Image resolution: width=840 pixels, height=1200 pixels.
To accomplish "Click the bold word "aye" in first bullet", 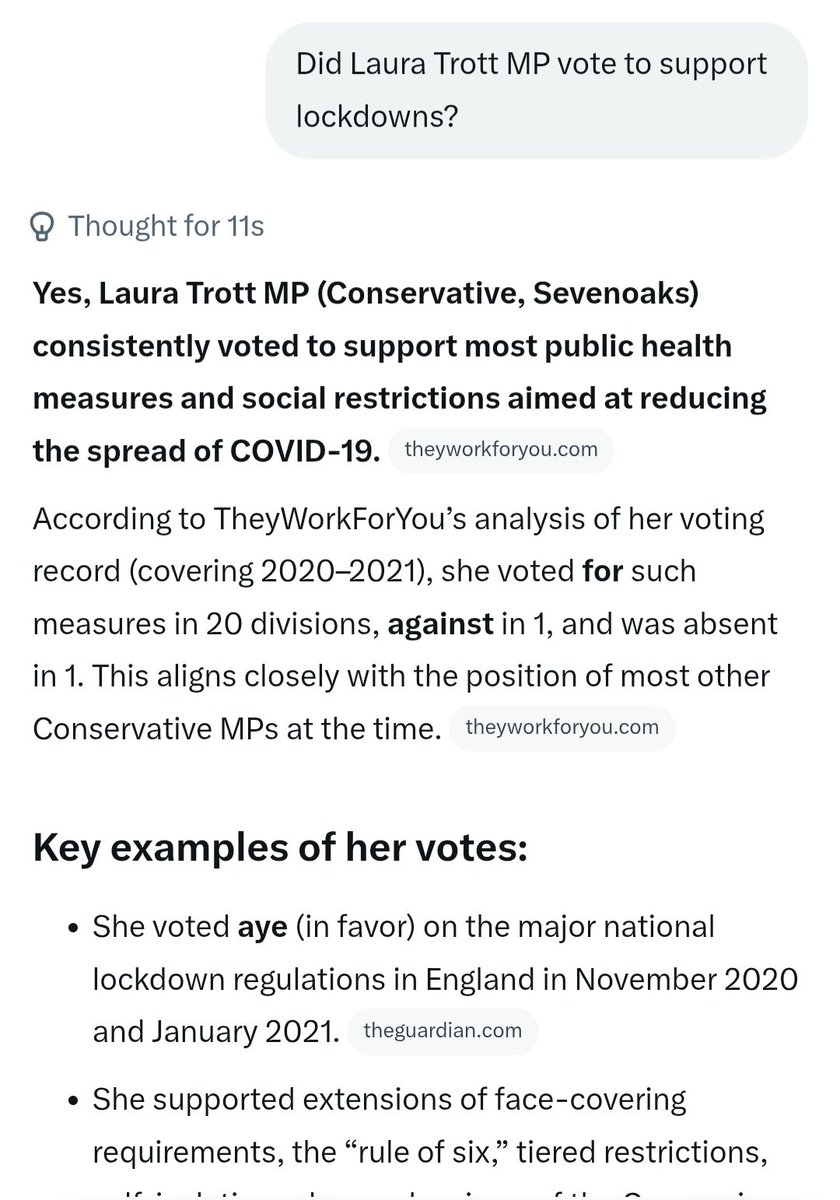I will pyautogui.click(x=262, y=927).
